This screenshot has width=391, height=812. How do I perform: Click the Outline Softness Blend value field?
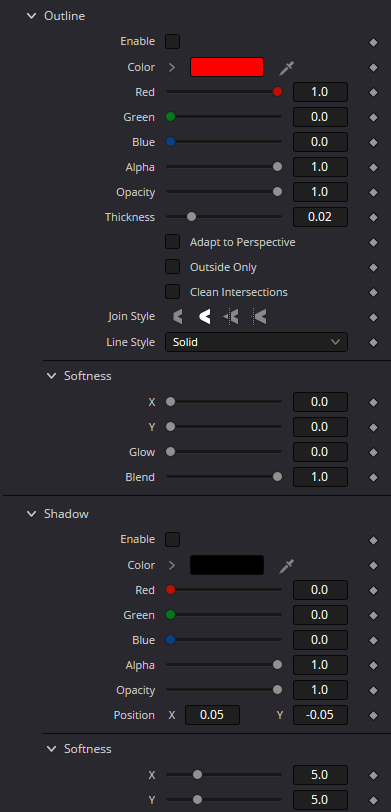click(320, 477)
